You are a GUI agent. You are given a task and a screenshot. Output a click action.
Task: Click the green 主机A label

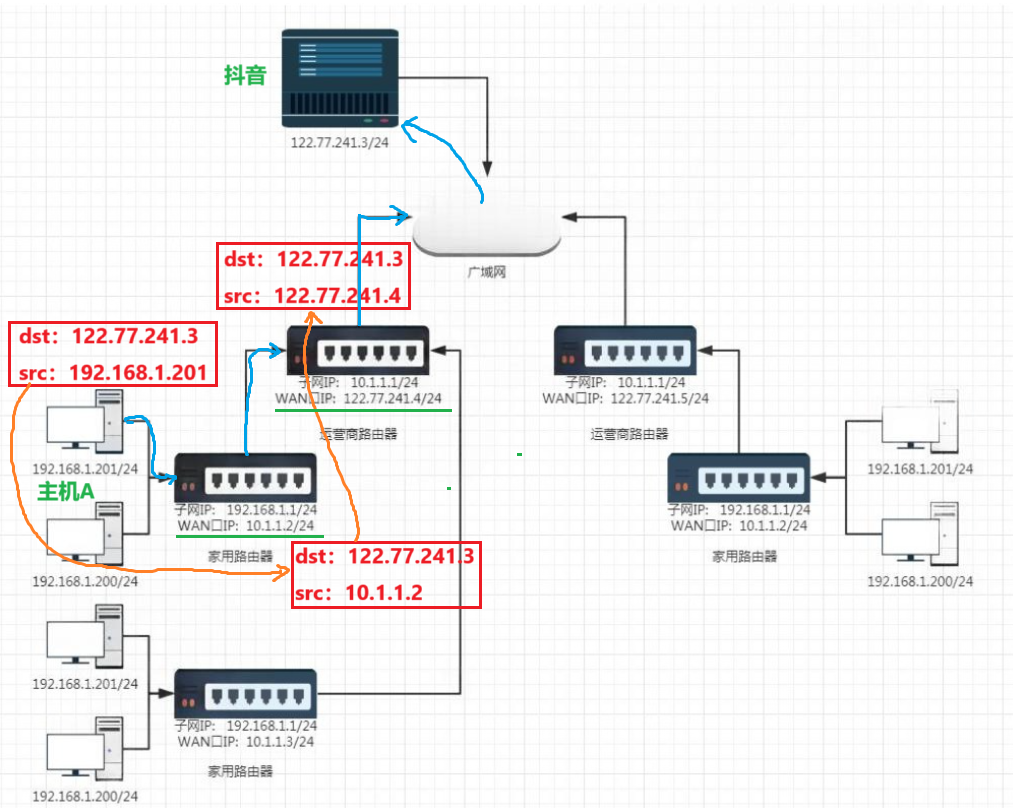[x=66, y=492]
